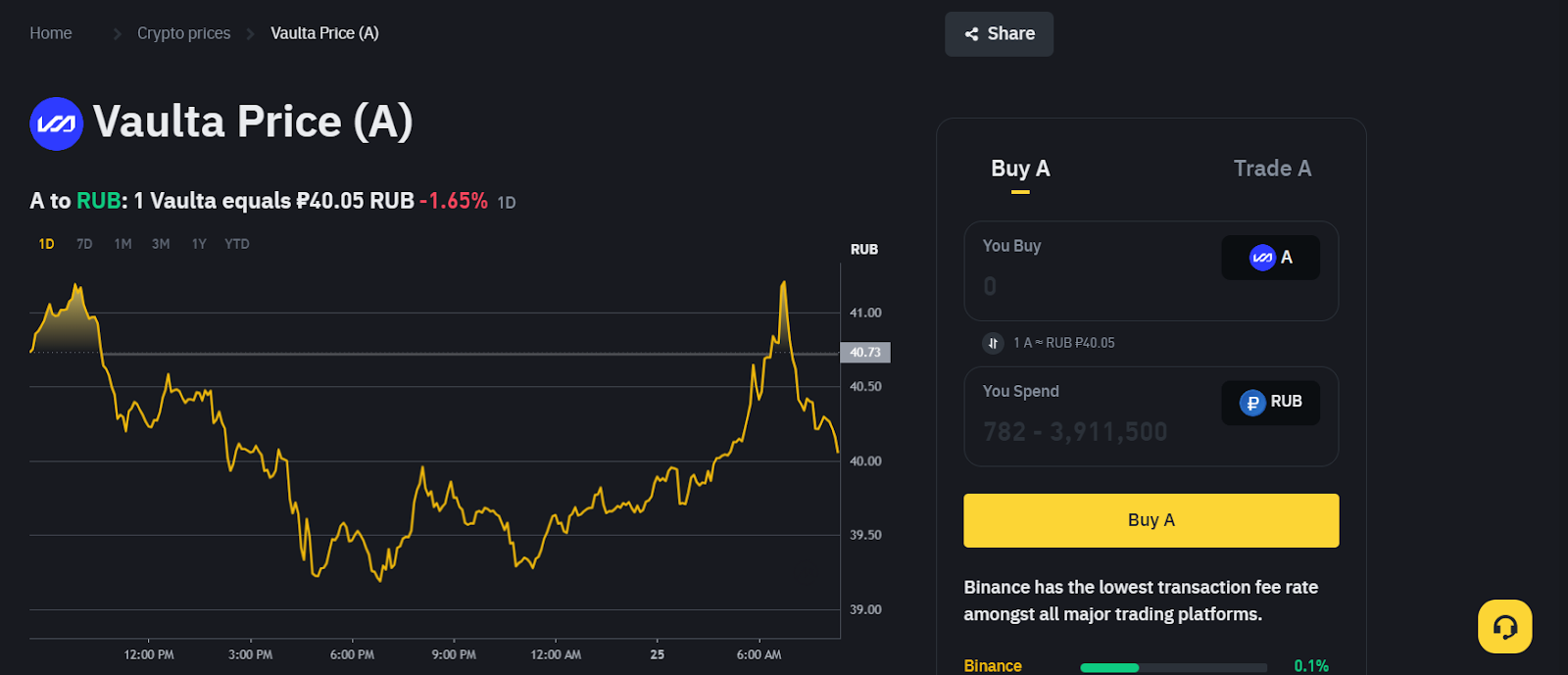
Task: Click the swap conversion arrows icon
Action: (993, 343)
